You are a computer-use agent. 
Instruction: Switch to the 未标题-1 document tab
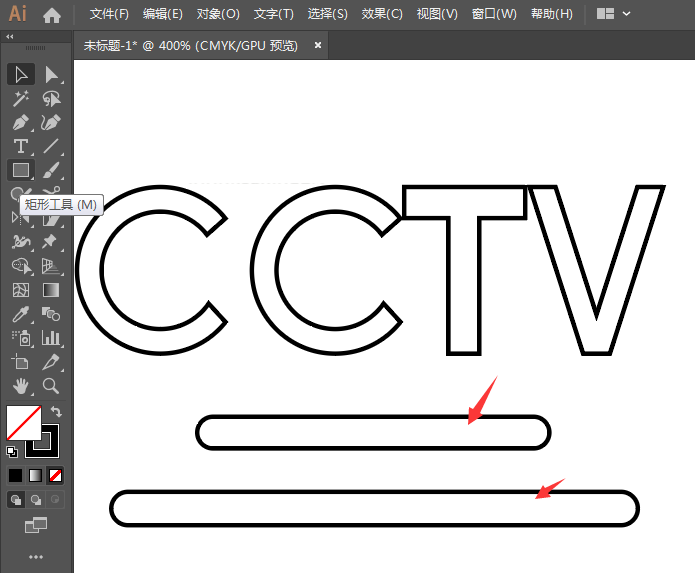pyautogui.click(x=191, y=45)
